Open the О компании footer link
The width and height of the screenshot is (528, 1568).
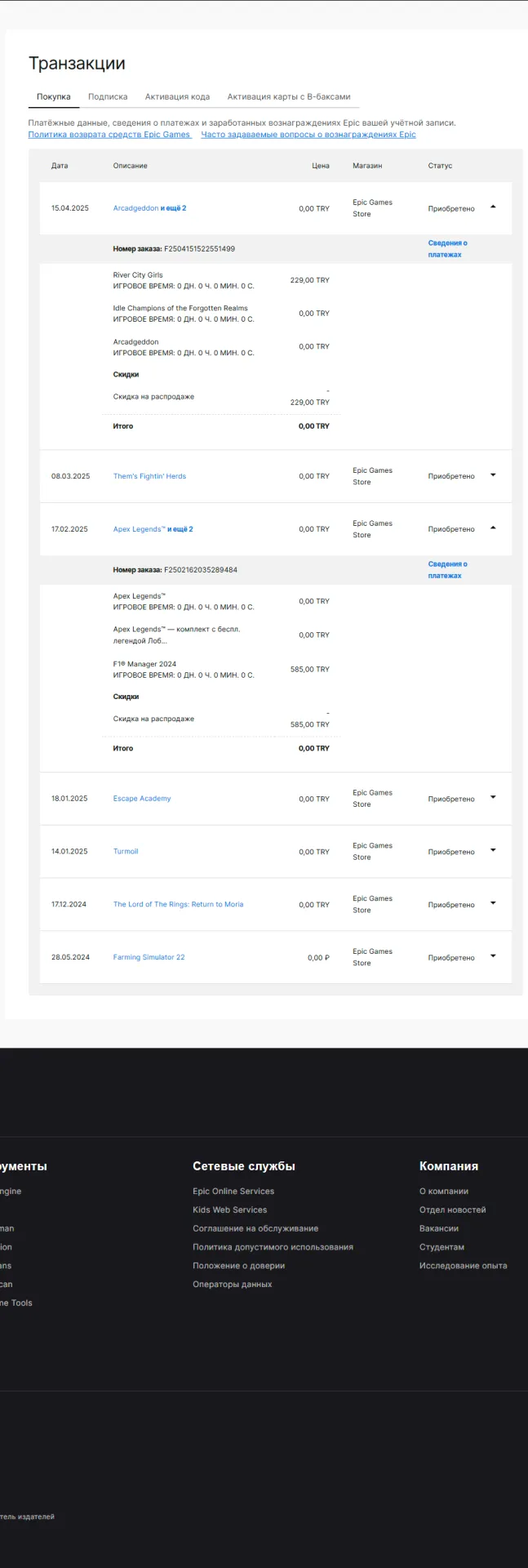pyautogui.click(x=444, y=1192)
